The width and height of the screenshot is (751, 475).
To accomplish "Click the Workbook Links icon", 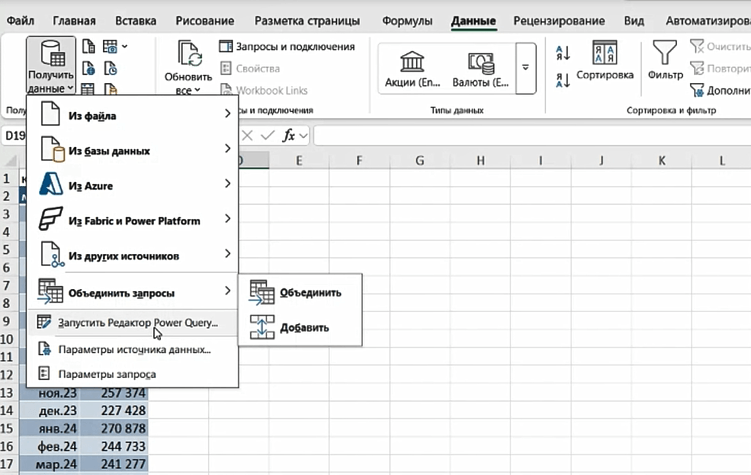I will pyautogui.click(x=226, y=90).
